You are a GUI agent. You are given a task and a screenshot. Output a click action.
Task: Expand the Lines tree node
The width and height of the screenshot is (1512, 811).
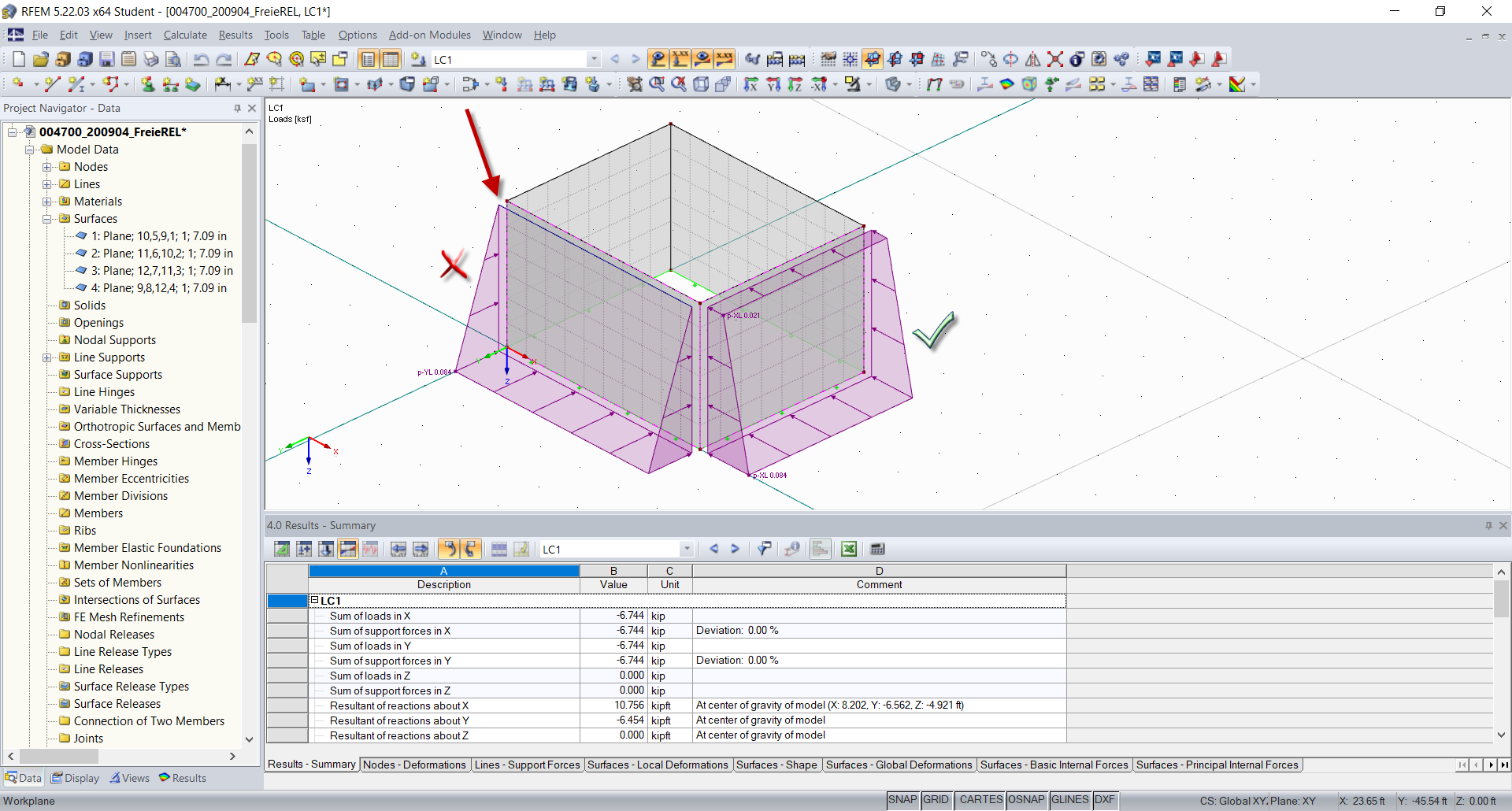pos(46,184)
